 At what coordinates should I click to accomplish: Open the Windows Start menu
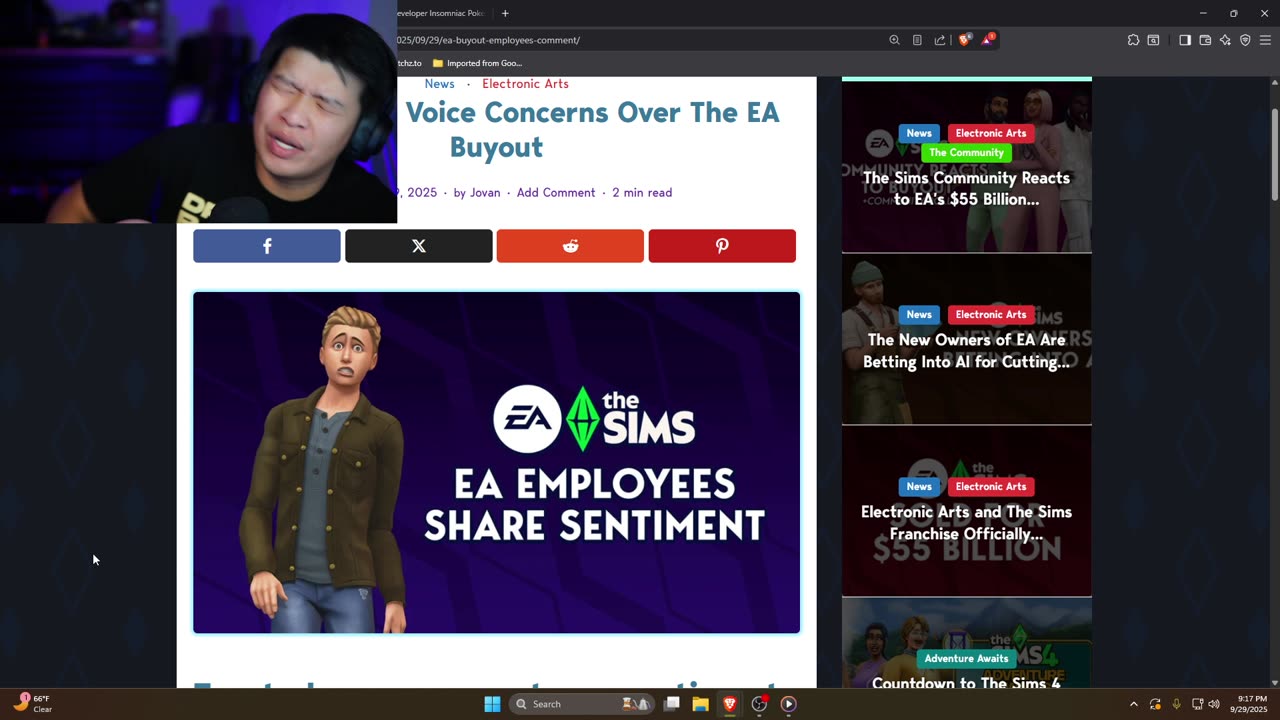(492, 704)
